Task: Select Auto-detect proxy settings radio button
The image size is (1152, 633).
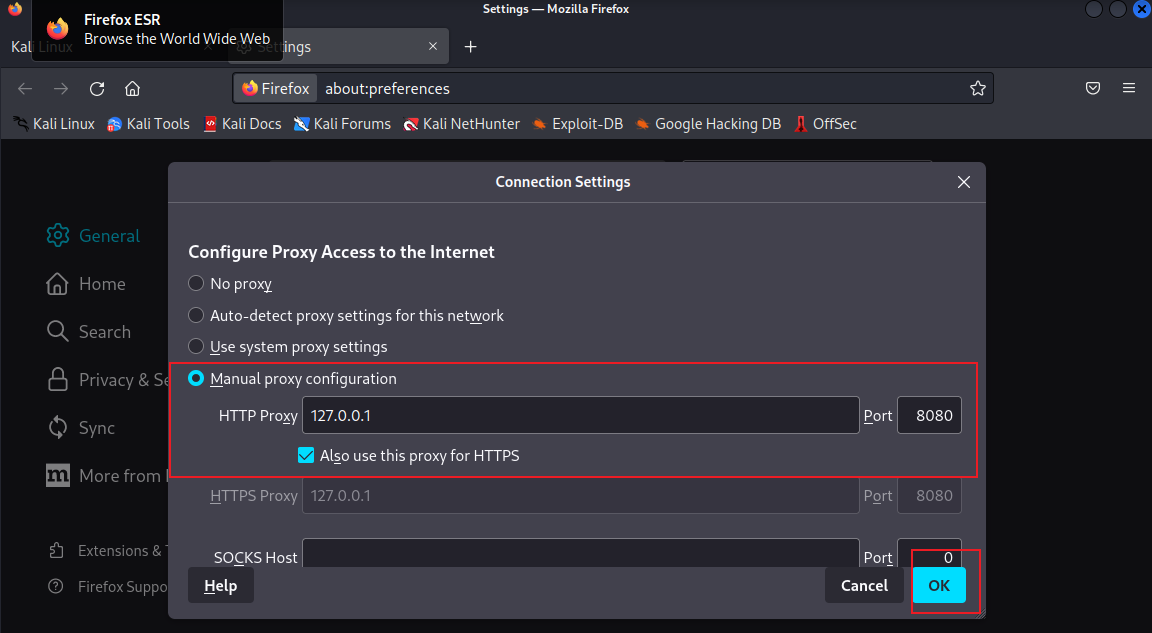Action: click(x=197, y=316)
